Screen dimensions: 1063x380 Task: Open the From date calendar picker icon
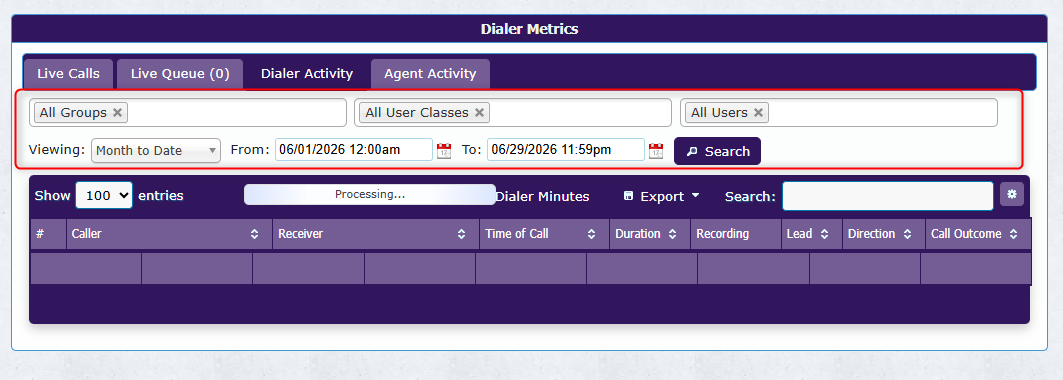444,150
